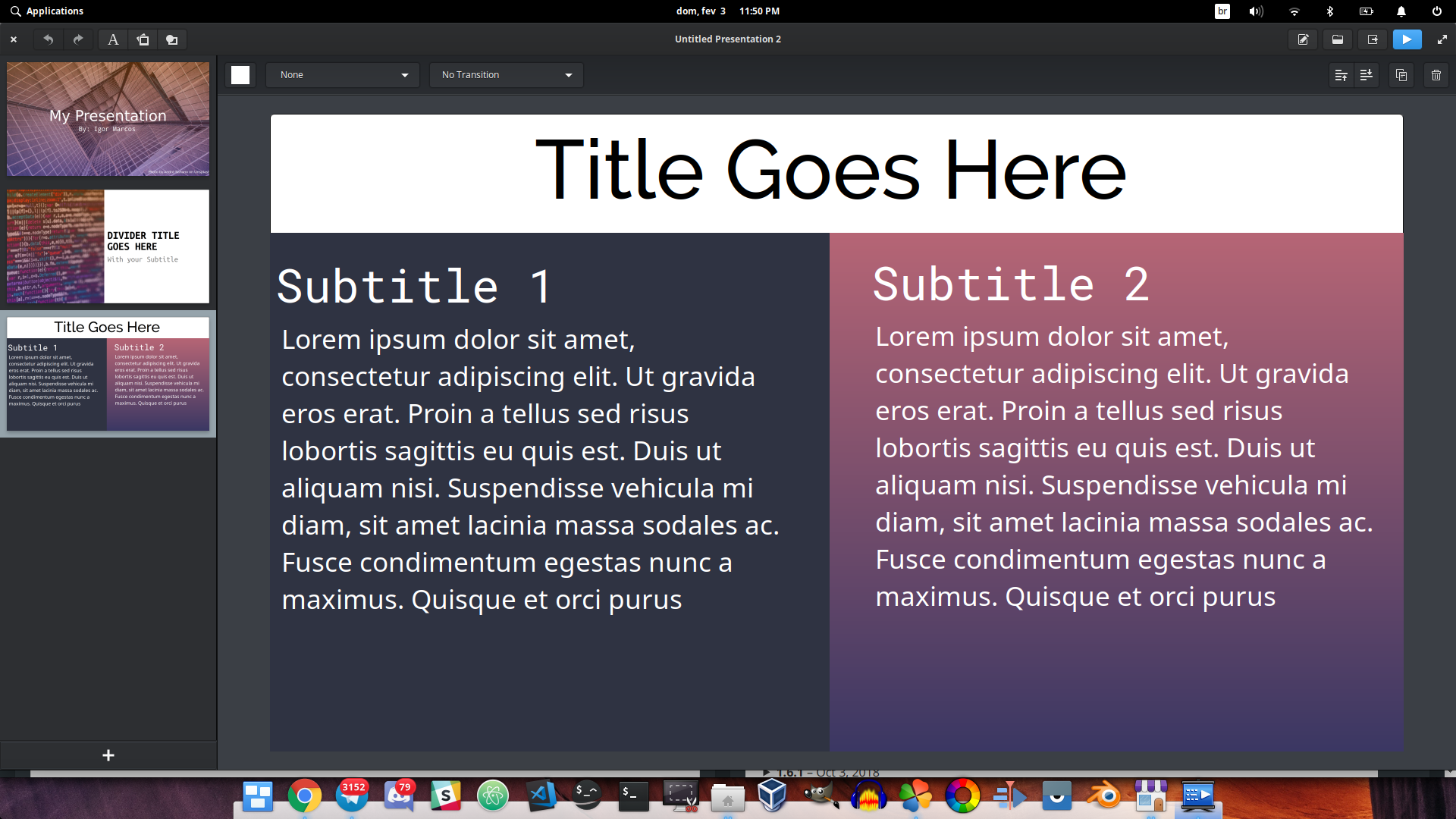Image resolution: width=1456 pixels, height=819 pixels.
Task: Delete slide with trash icon
Action: (1436, 75)
